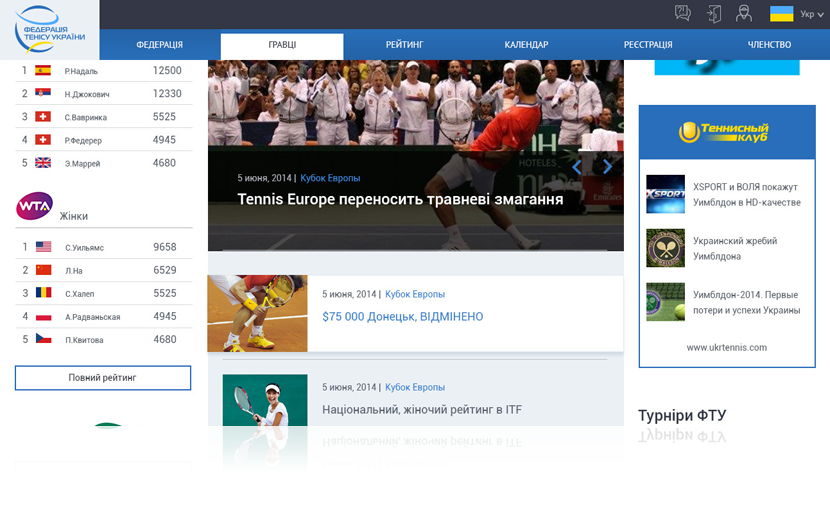The height and width of the screenshot is (524, 830).
Task: Show previous slide with left arrow
Action: (577, 167)
